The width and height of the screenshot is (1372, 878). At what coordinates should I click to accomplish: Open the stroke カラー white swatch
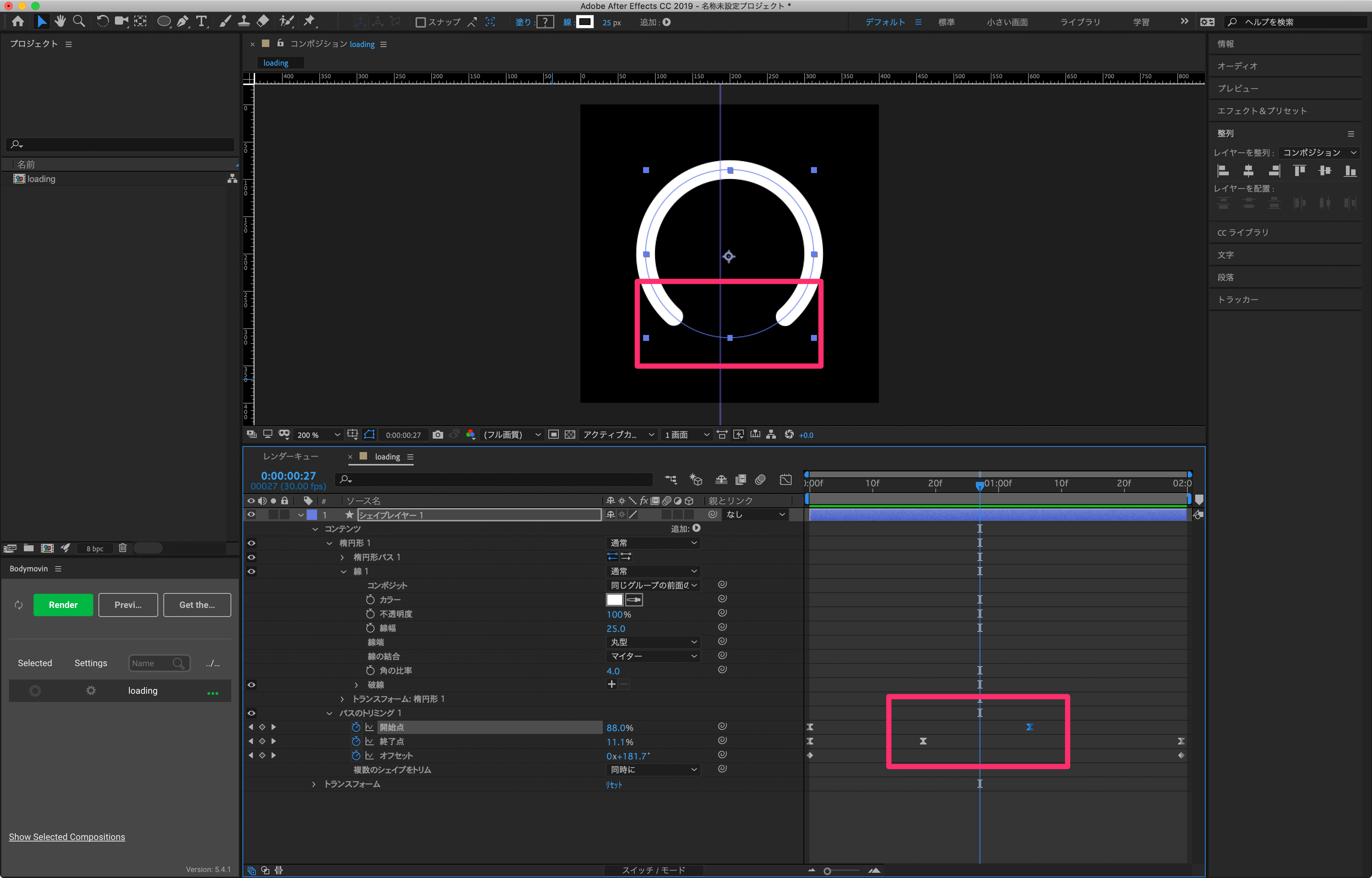click(x=614, y=600)
